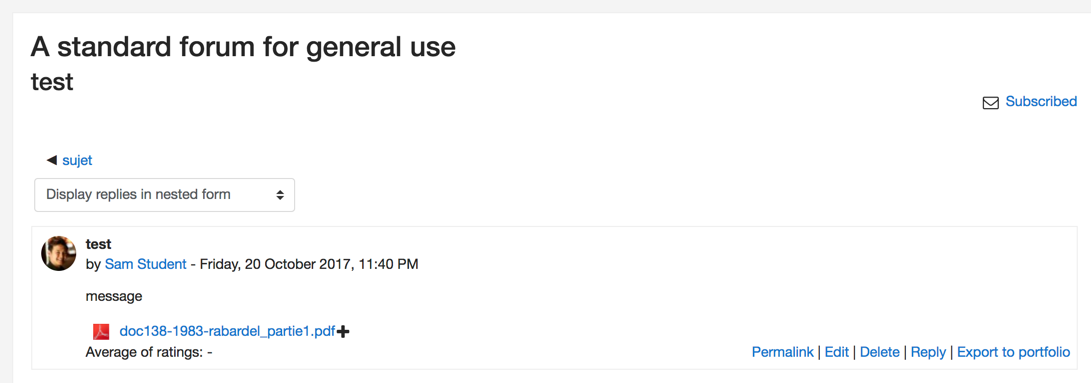Click the message body text

pos(114,297)
